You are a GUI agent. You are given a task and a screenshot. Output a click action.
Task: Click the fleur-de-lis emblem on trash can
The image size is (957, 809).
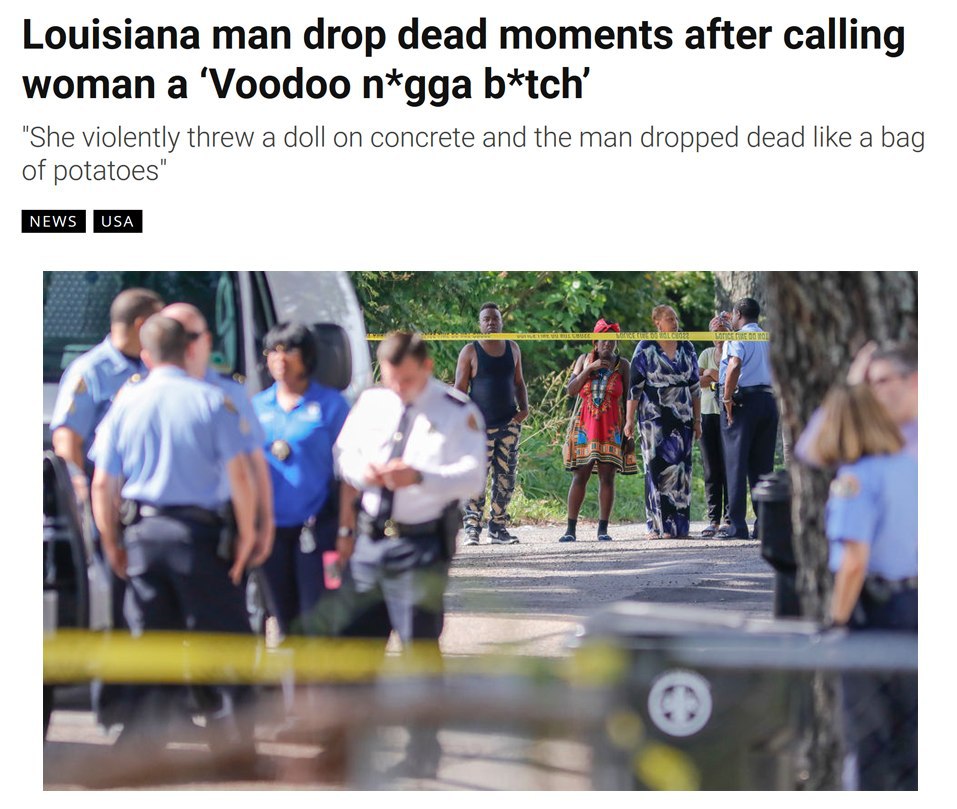click(x=679, y=703)
